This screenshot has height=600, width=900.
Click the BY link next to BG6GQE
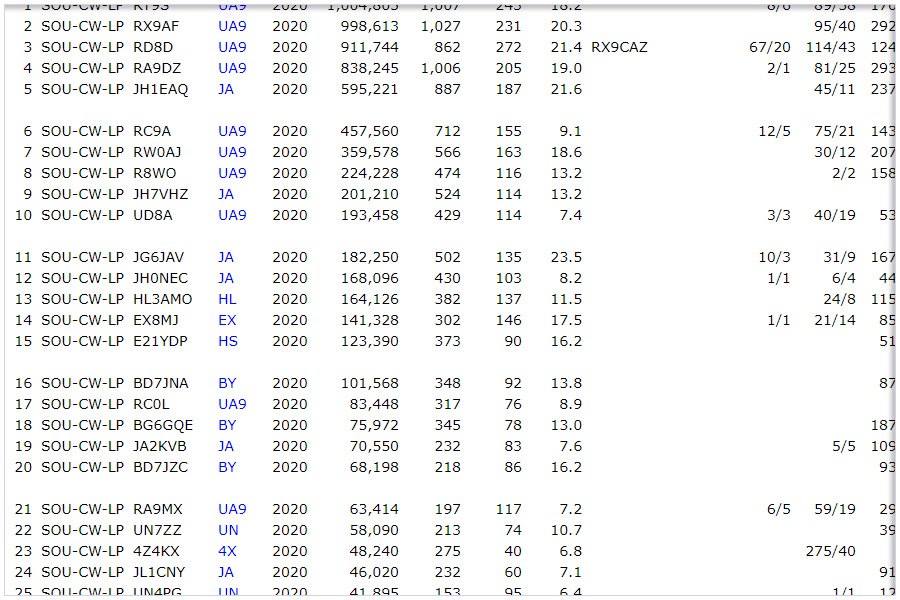pos(227,425)
